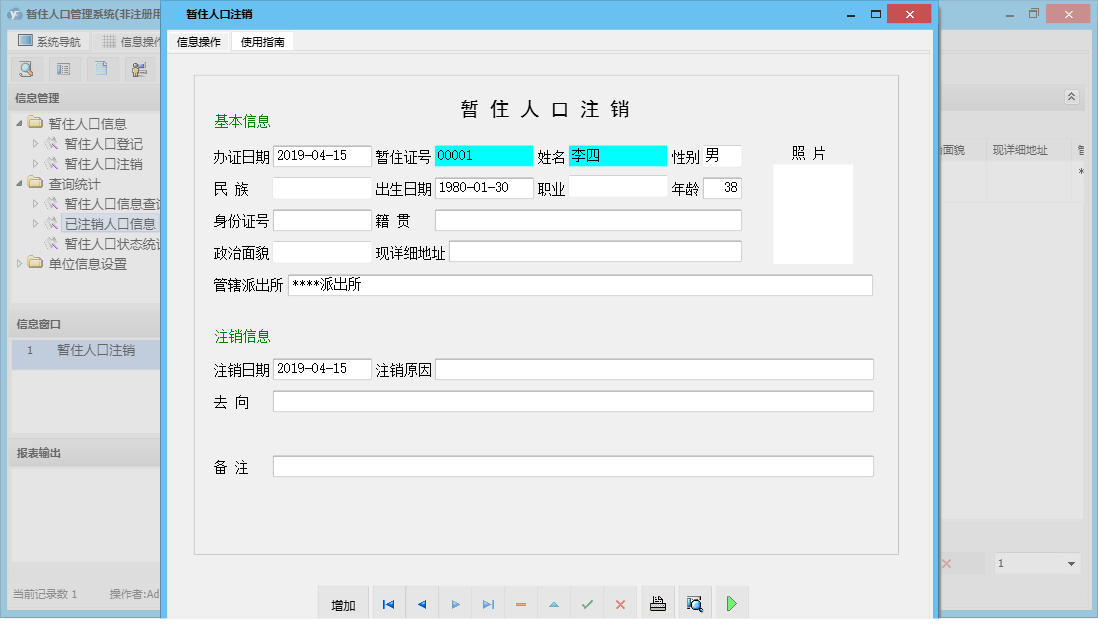Click the green run arrow icon

click(x=731, y=602)
